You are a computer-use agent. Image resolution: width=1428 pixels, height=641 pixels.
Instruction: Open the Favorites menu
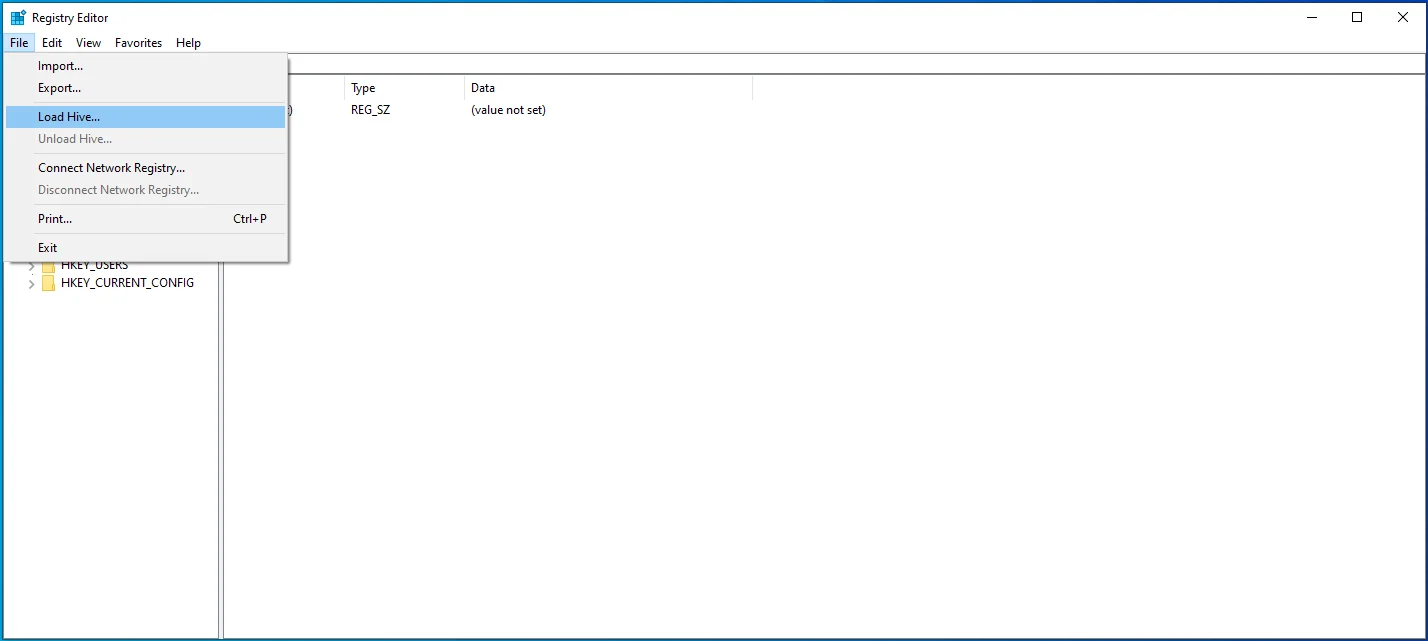click(138, 43)
